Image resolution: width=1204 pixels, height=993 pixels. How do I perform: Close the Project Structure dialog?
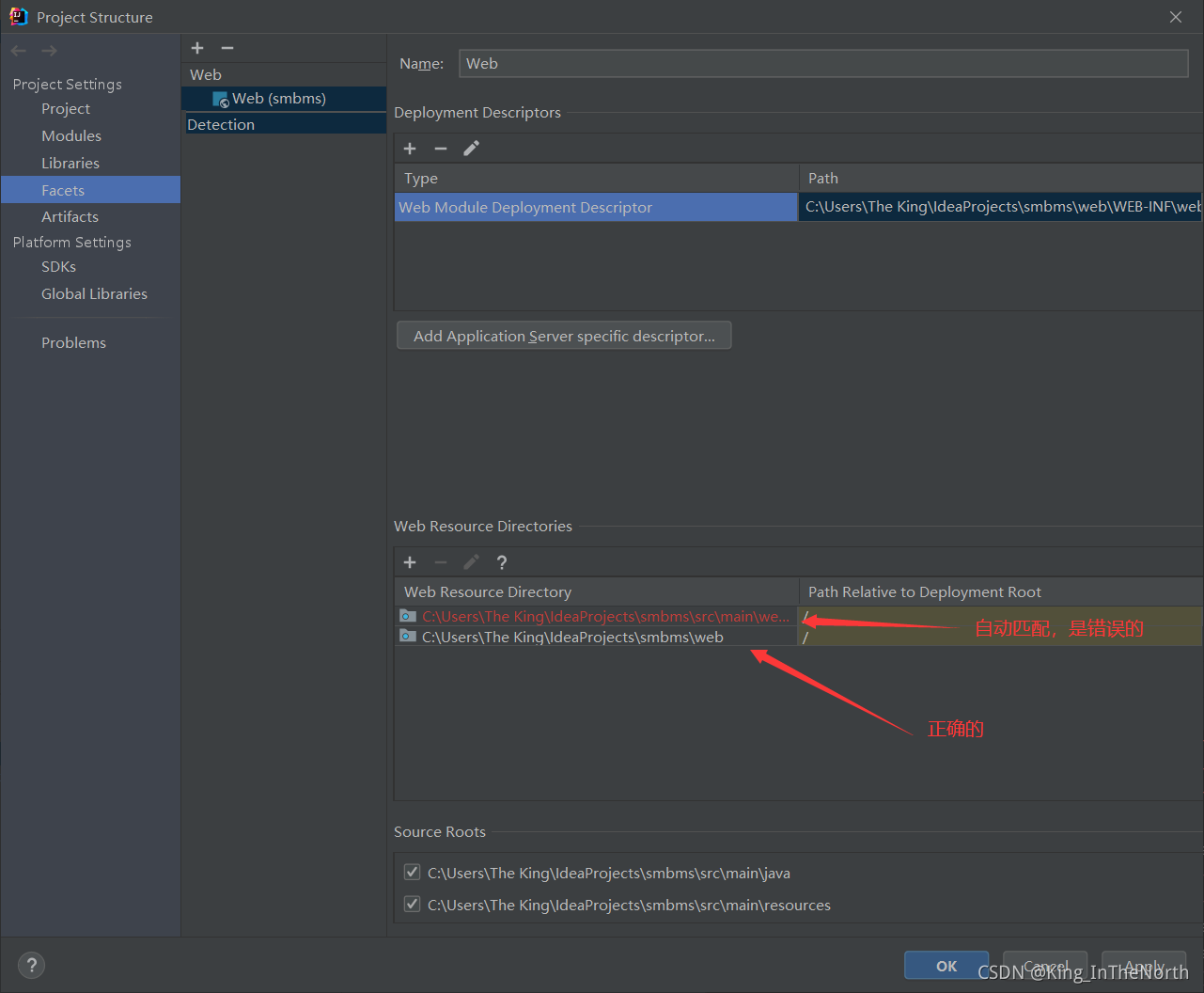click(x=1176, y=17)
